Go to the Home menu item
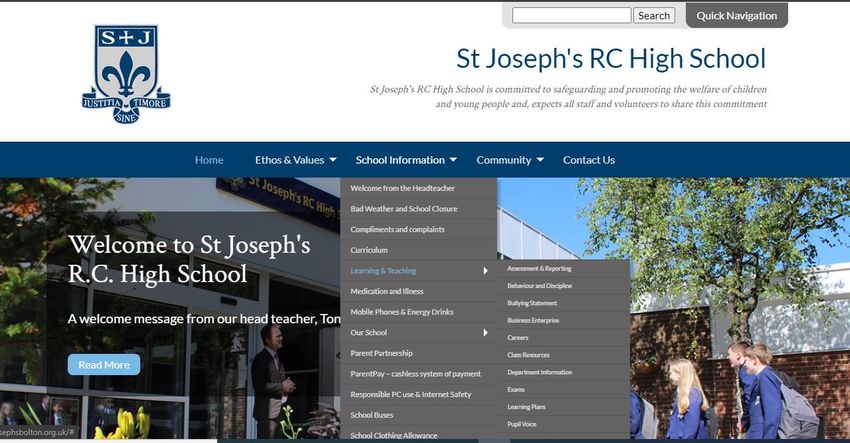Screen dimensions: 850x443 click(209, 160)
